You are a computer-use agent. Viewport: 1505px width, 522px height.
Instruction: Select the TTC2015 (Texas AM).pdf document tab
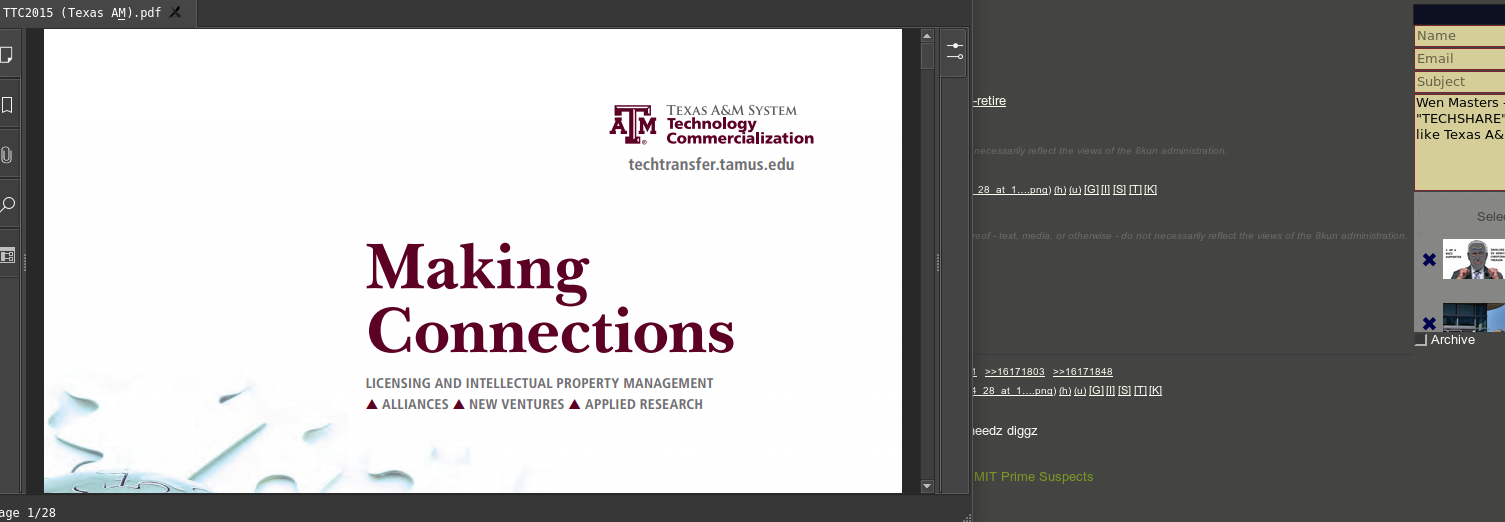coord(97,13)
